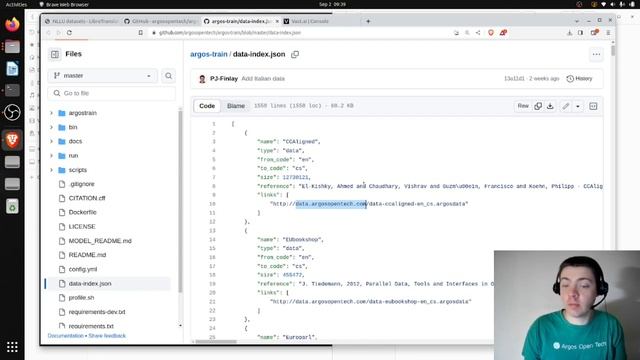
Task: Open config.yml in file tree
Action: click(x=83, y=269)
